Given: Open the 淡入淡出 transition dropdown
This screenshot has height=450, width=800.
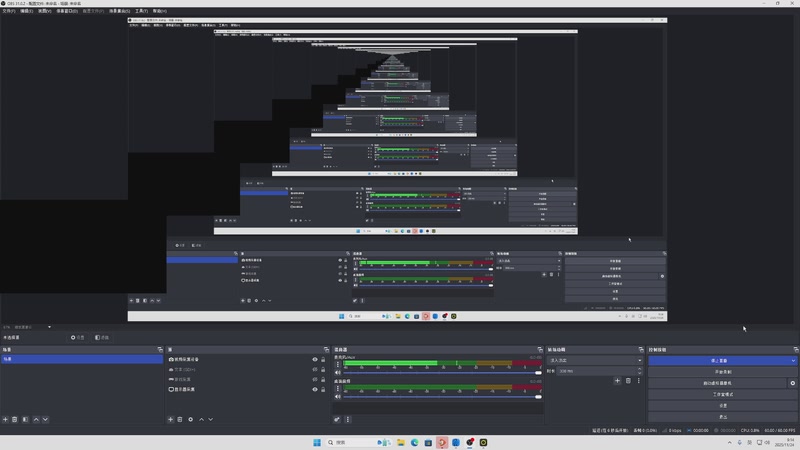Looking at the screenshot, I should [x=595, y=360].
